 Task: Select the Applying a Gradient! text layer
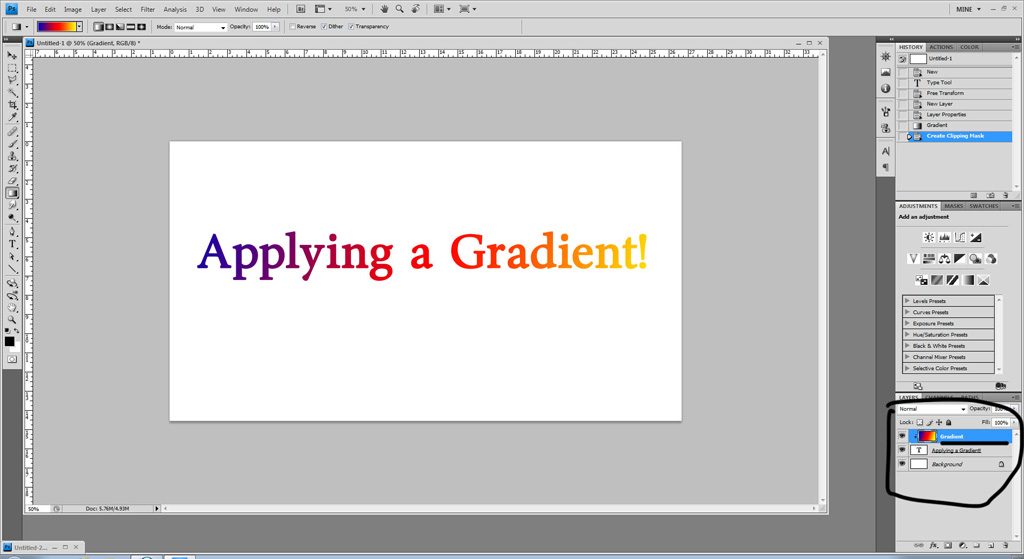956,450
